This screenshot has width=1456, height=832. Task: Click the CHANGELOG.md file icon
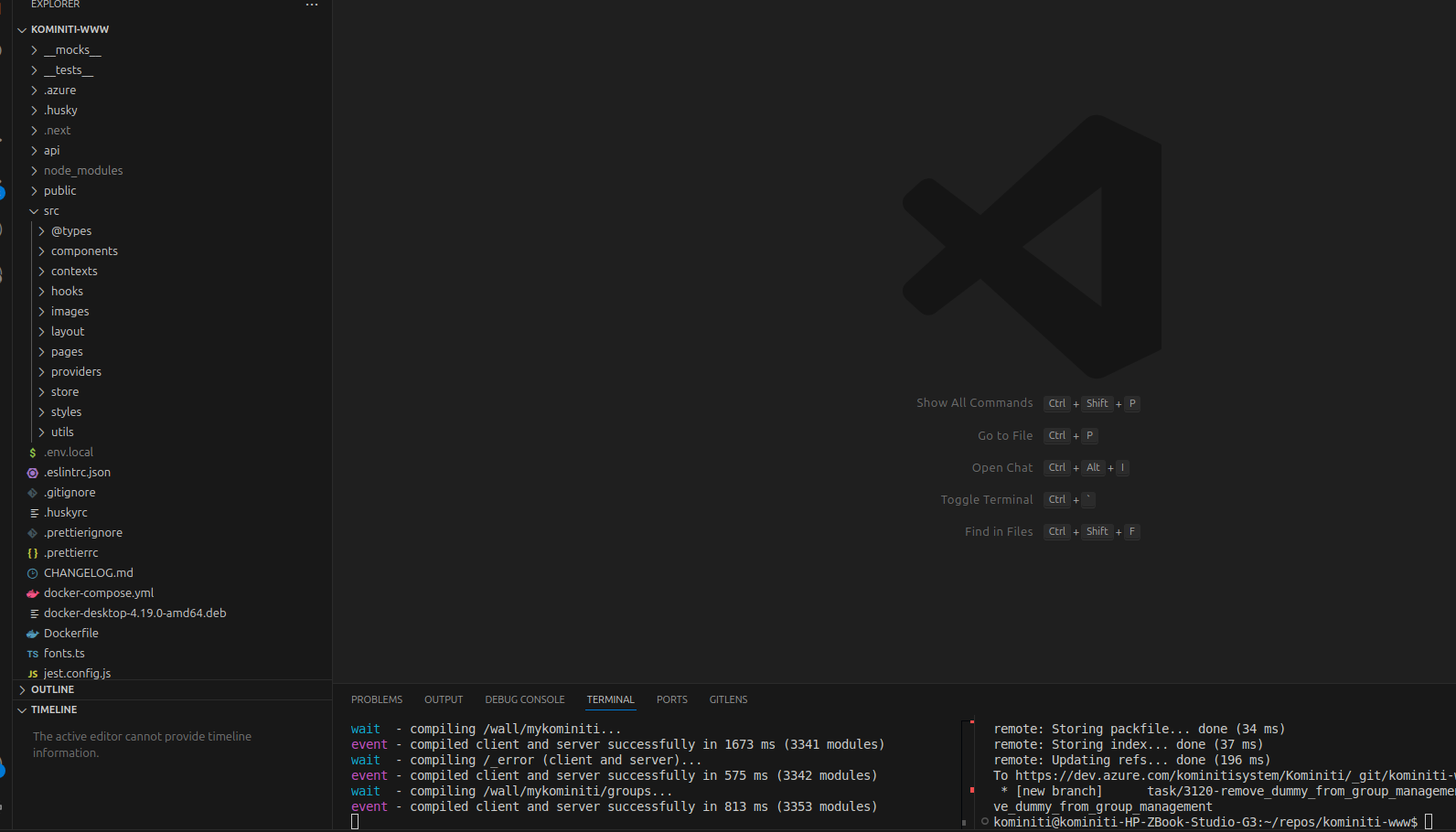tap(33, 573)
